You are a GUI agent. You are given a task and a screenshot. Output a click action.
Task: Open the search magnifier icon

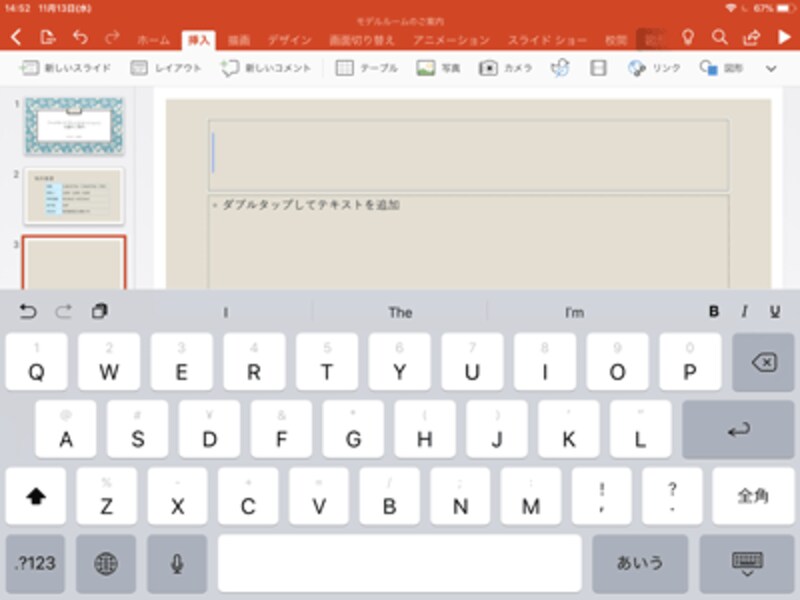(x=719, y=37)
